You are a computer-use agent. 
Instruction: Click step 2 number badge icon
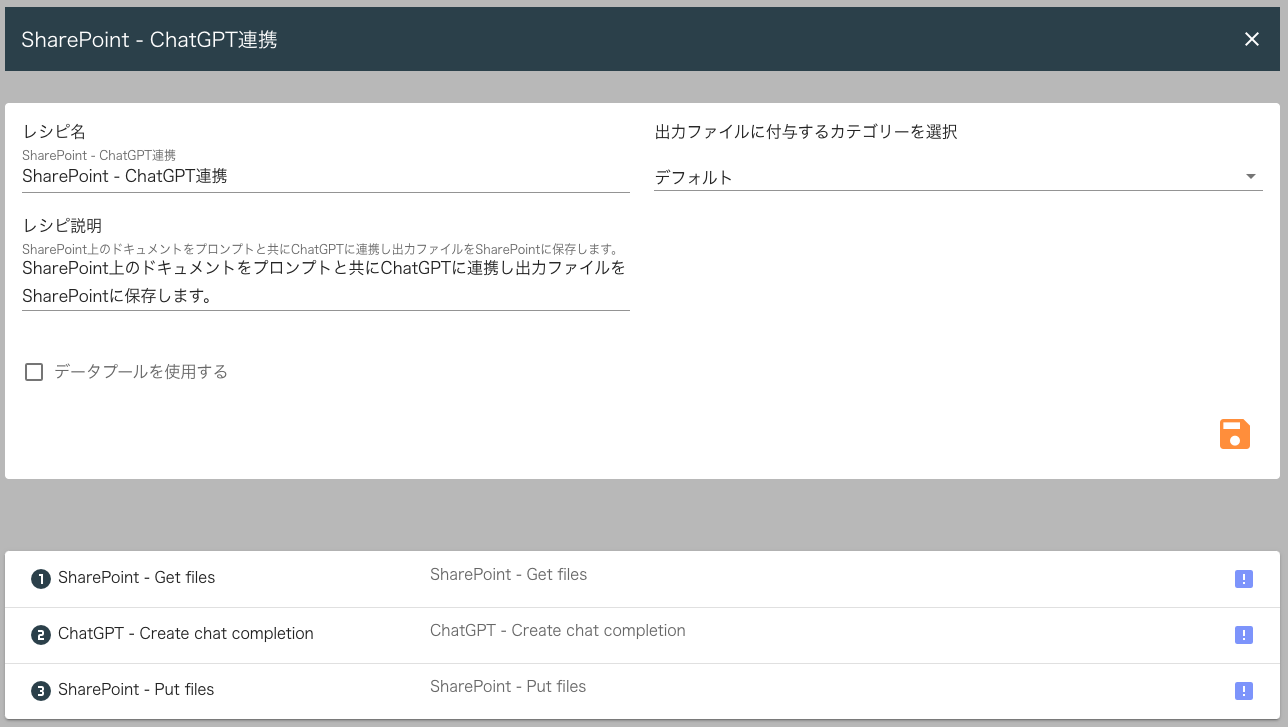(x=41, y=634)
